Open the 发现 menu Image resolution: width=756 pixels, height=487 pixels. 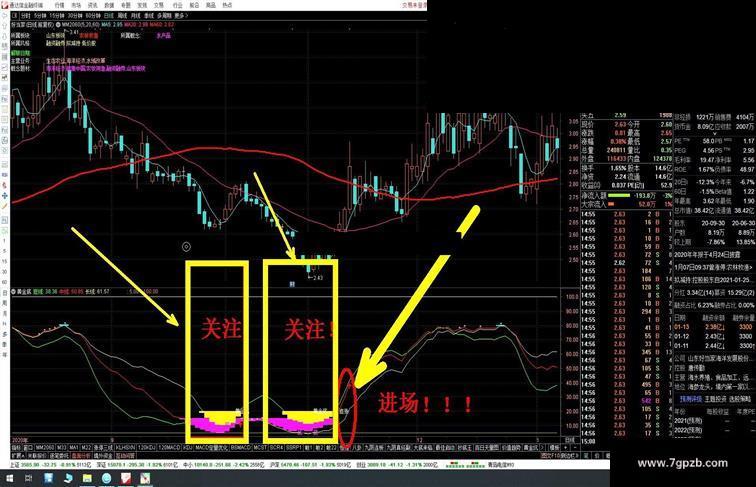(x=142, y=5)
